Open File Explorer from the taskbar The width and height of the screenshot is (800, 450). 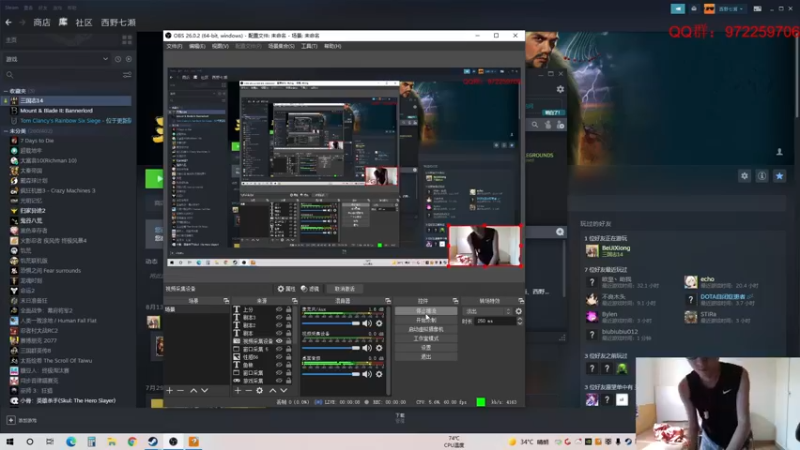click(112, 441)
